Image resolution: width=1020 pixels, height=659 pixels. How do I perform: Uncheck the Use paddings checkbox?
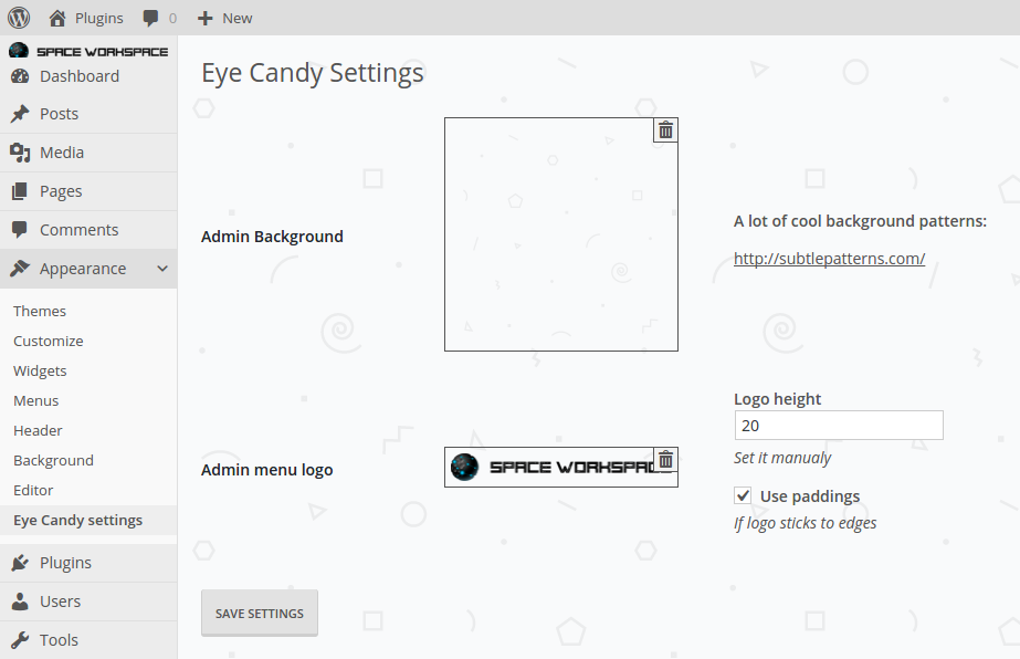click(741, 495)
